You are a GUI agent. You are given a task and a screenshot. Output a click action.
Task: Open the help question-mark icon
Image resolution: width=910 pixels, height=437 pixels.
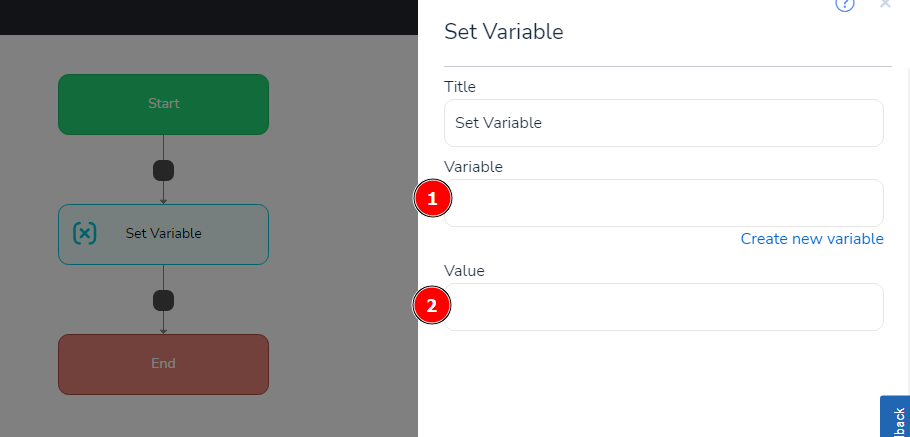844,5
